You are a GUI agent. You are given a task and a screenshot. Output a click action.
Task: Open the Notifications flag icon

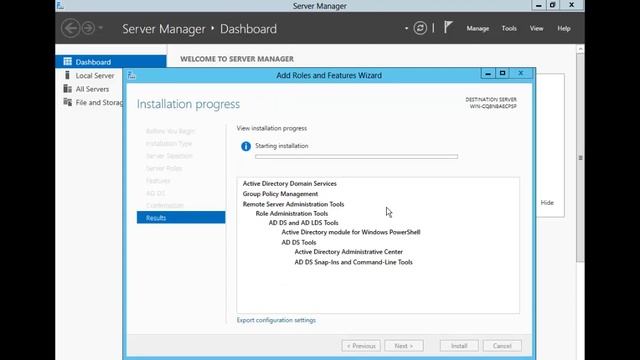click(448, 28)
